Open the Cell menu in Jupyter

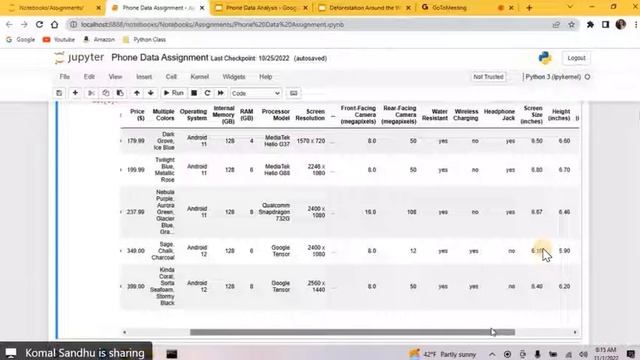(x=171, y=77)
